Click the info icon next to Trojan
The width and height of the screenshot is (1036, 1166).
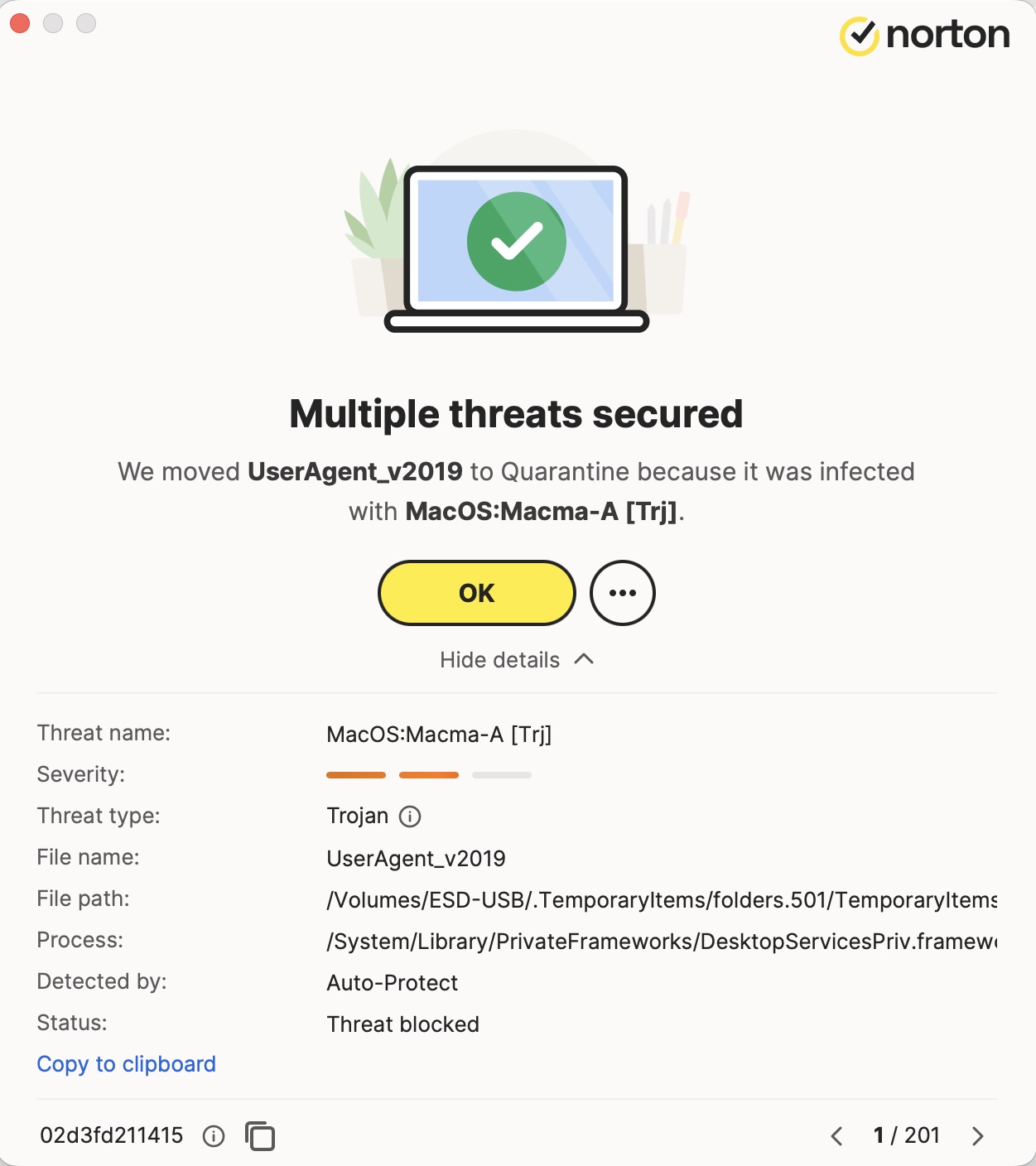[x=411, y=817]
